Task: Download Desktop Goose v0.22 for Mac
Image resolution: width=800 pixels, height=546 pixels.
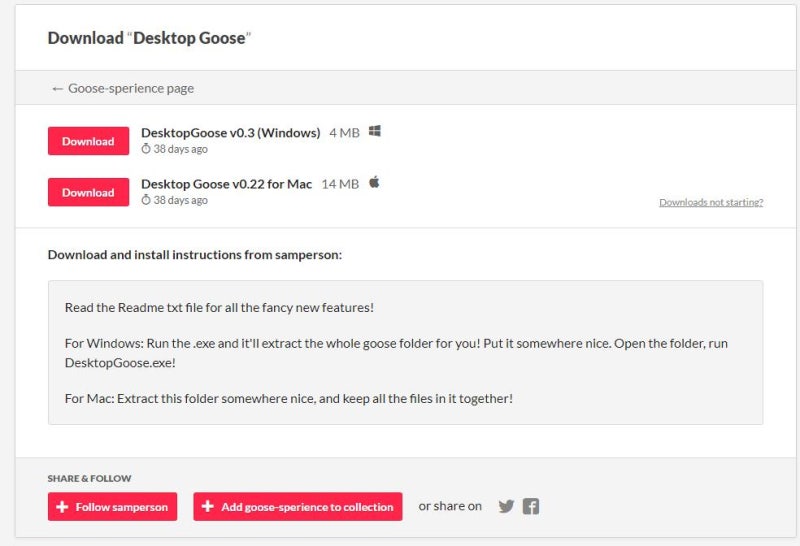Action: (x=88, y=192)
